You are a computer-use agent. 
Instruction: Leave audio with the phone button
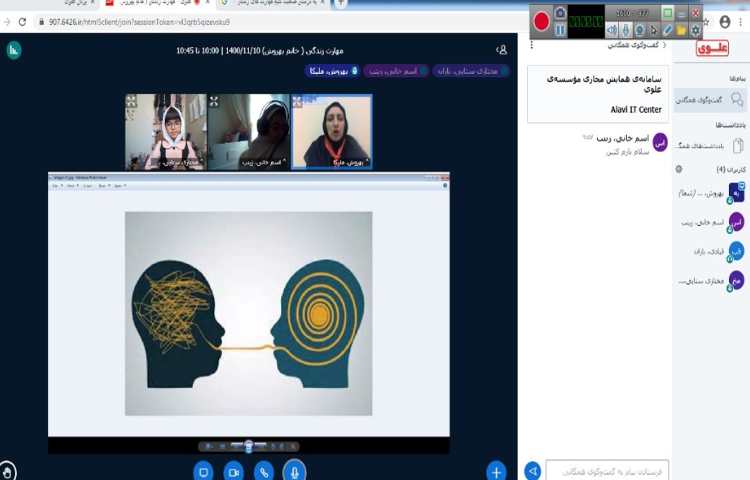pyautogui.click(x=264, y=472)
